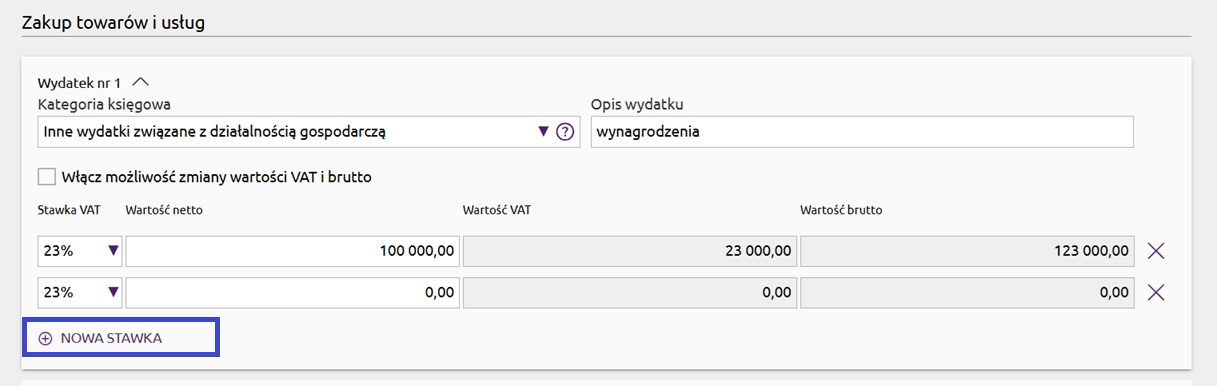The image size is (1217, 386).
Task: Click Wartość netto field showing 100 000,00
Action: point(292,251)
